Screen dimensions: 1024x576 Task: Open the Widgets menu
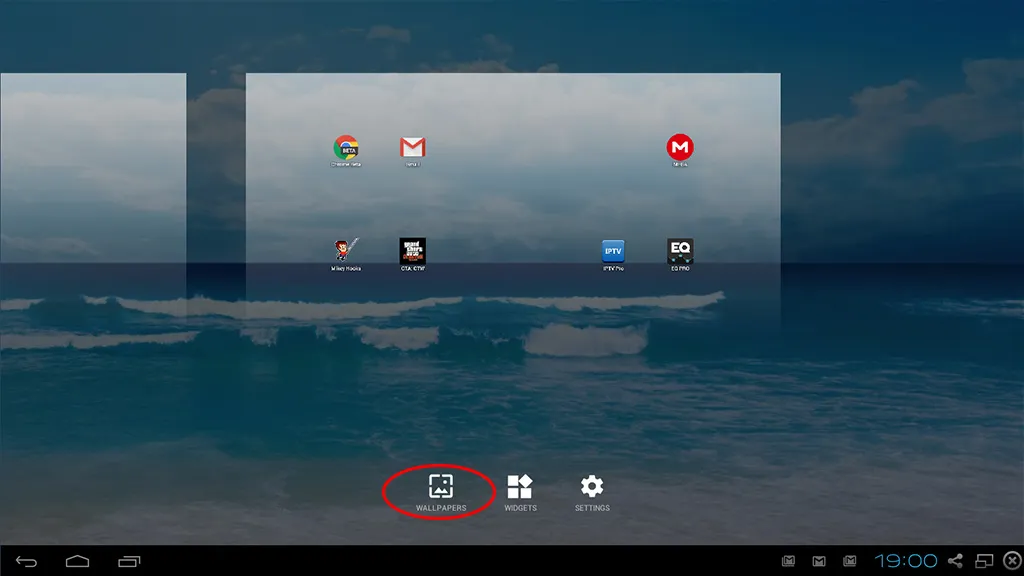520,492
